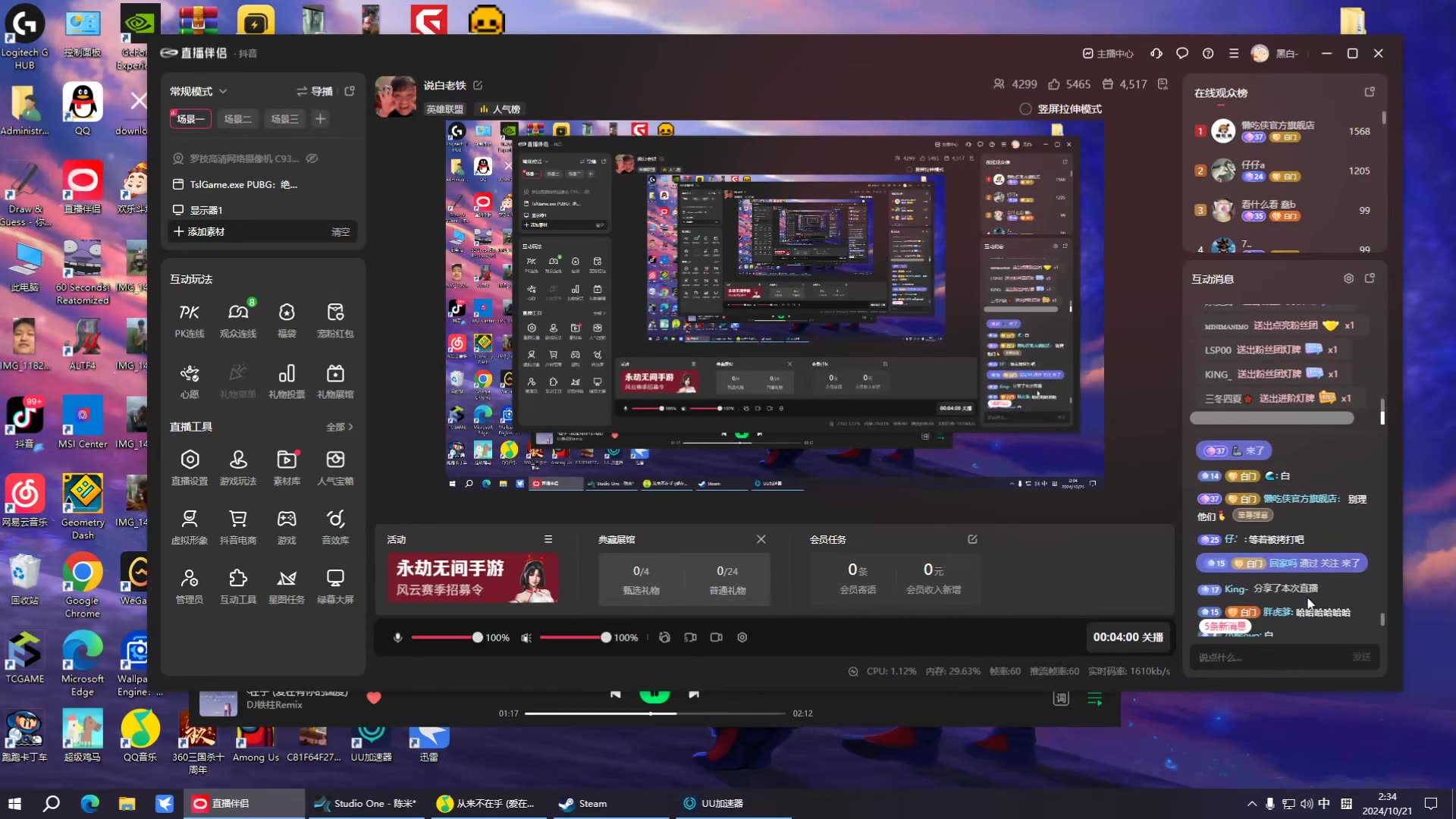Open 互动工具 interactive tools
The width and height of the screenshot is (1456, 819).
pyautogui.click(x=237, y=586)
